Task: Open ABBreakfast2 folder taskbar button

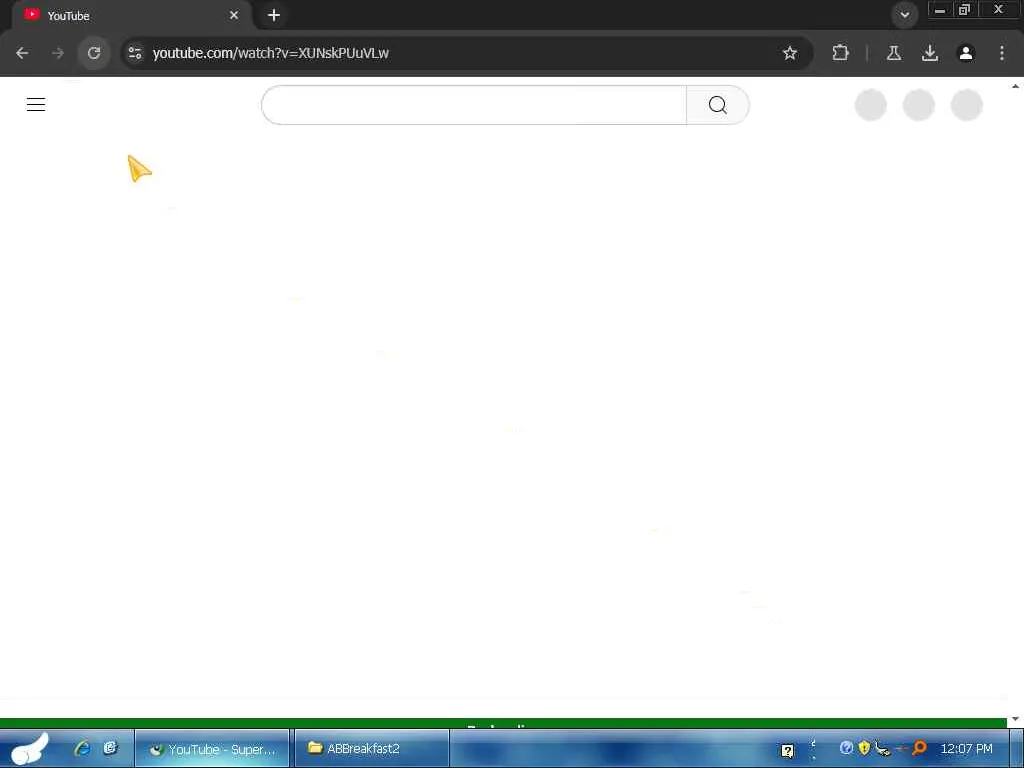Action: 372,749
